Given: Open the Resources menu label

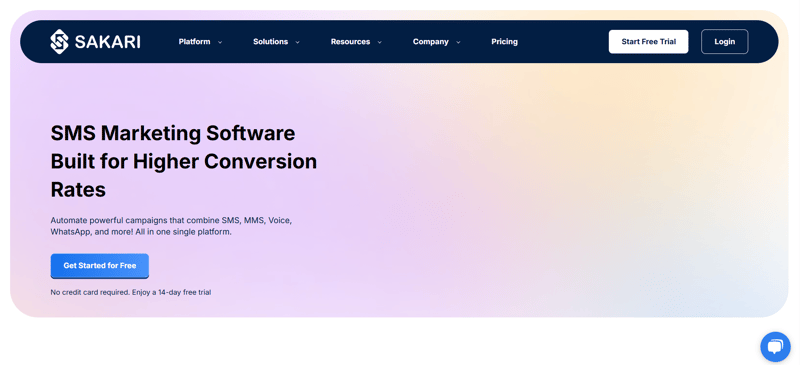Looking at the screenshot, I should [351, 42].
